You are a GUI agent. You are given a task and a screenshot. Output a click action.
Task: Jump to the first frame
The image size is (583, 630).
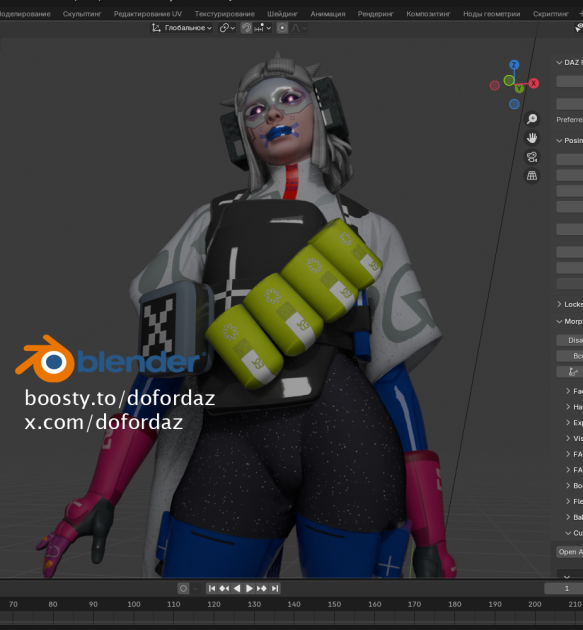(x=212, y=588)
